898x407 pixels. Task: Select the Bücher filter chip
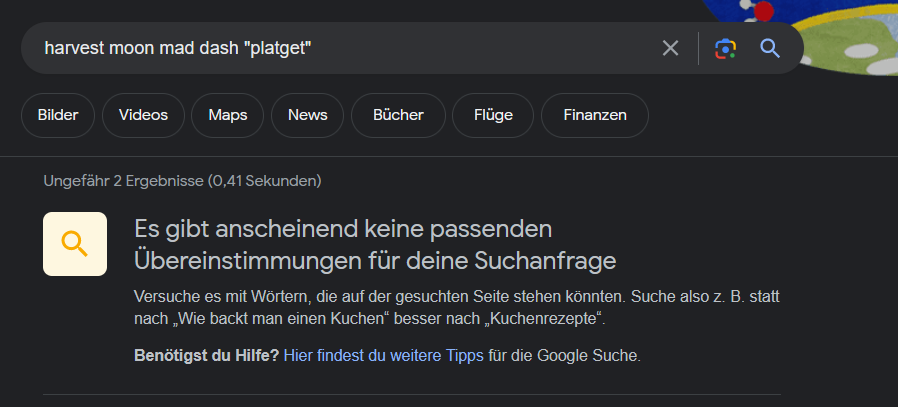398,116
